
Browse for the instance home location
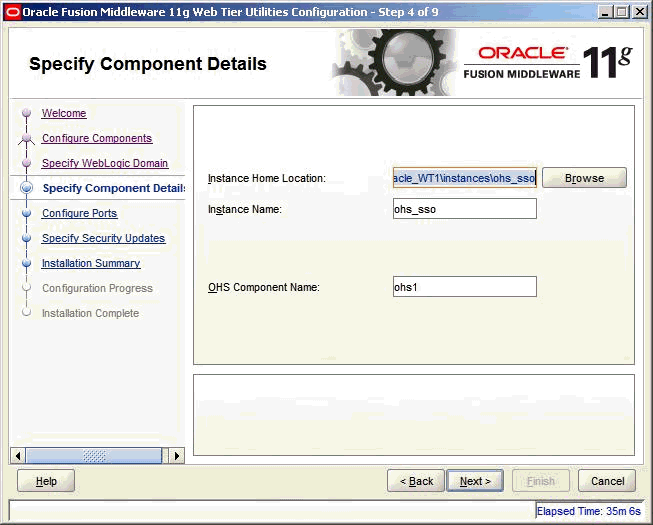584,178
